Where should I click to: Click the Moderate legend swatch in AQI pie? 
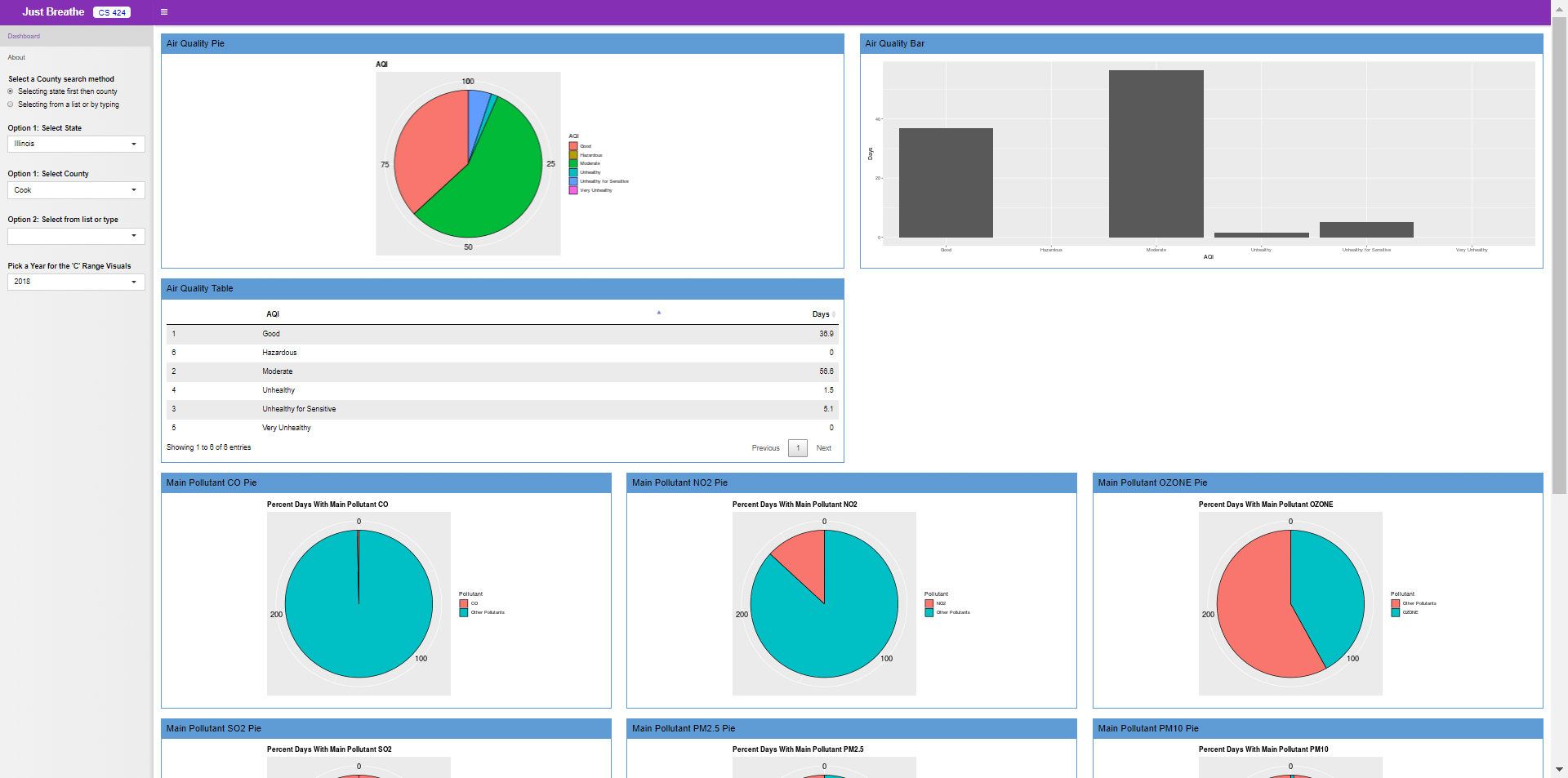coord(573,163)
